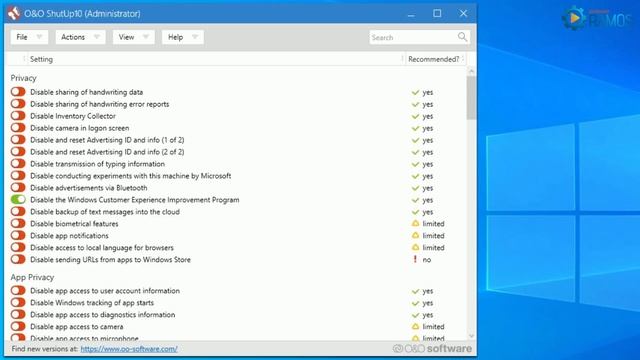Click the O&O ShutUp10 app logo icon
This screenshot has width=640, height=360.
click(x=13, y=13)
